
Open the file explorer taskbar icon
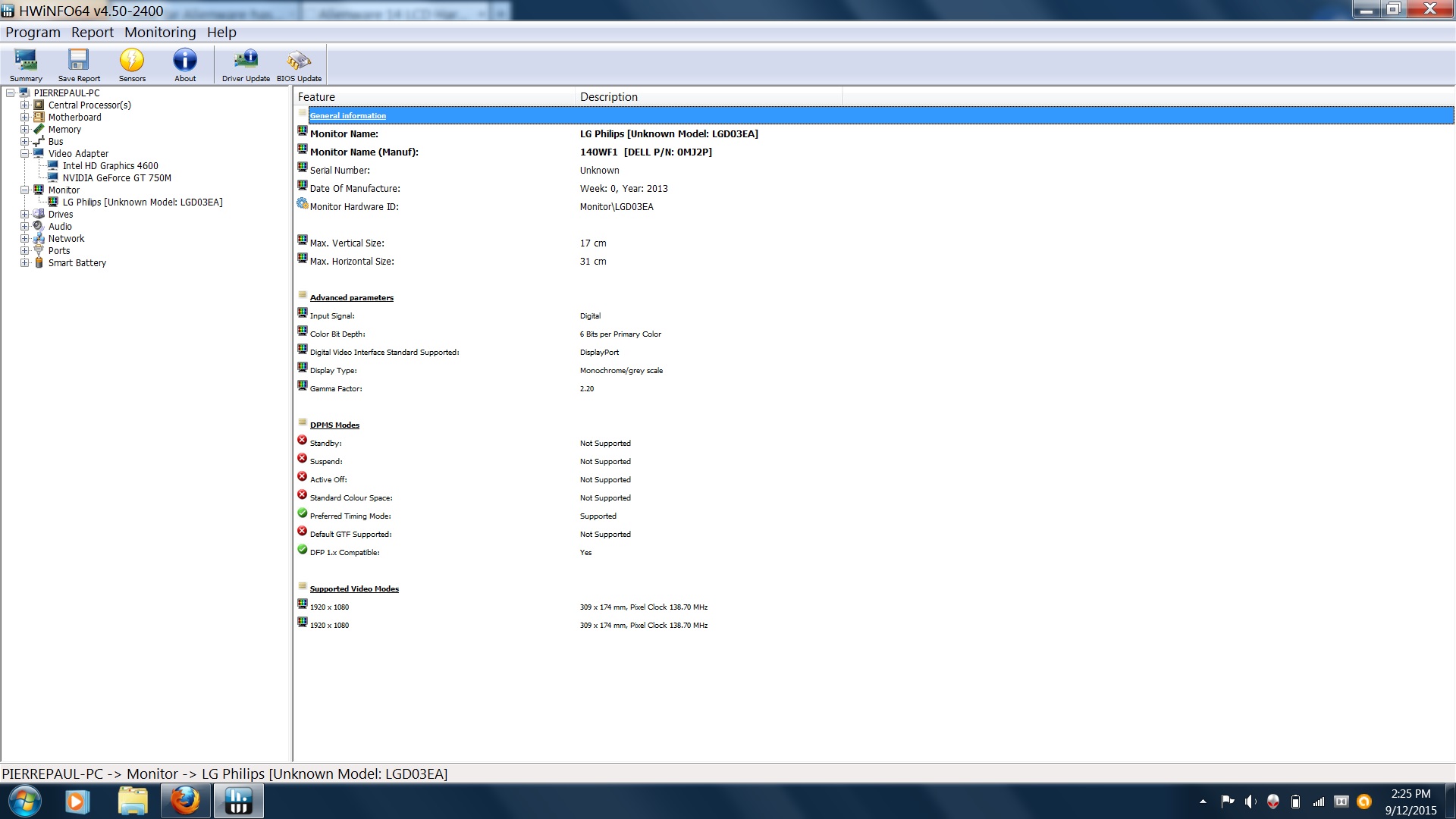point(132,801)
